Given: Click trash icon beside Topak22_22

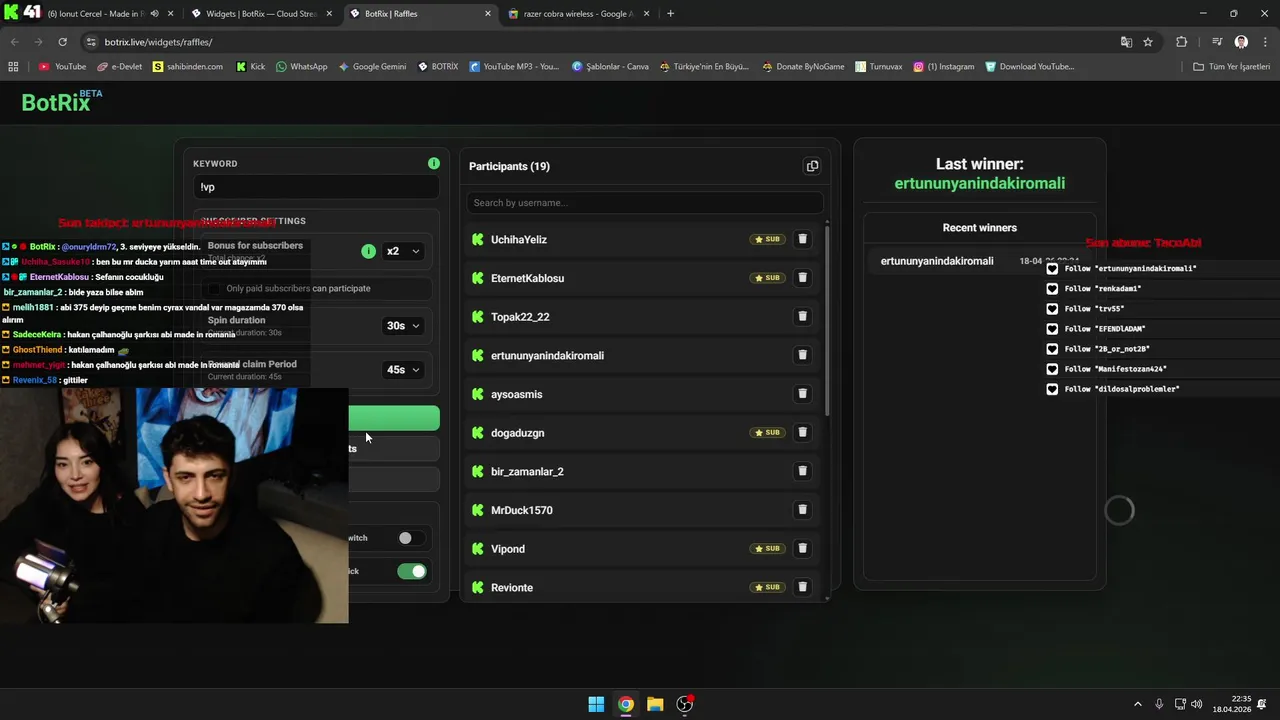Looking at the screenshot, I should click(x=802, y=316).
